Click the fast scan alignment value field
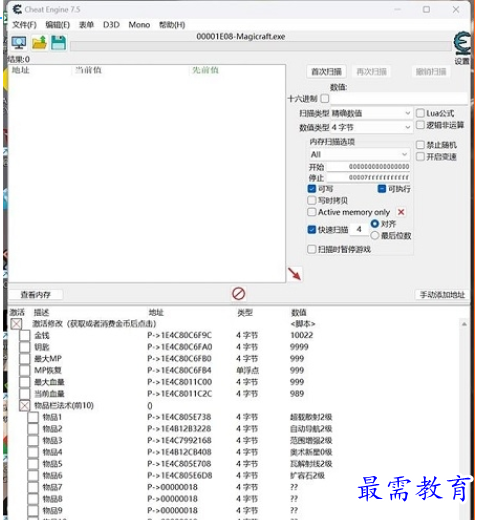The height and width of the screenshot is (520, 479). [359, 229]
